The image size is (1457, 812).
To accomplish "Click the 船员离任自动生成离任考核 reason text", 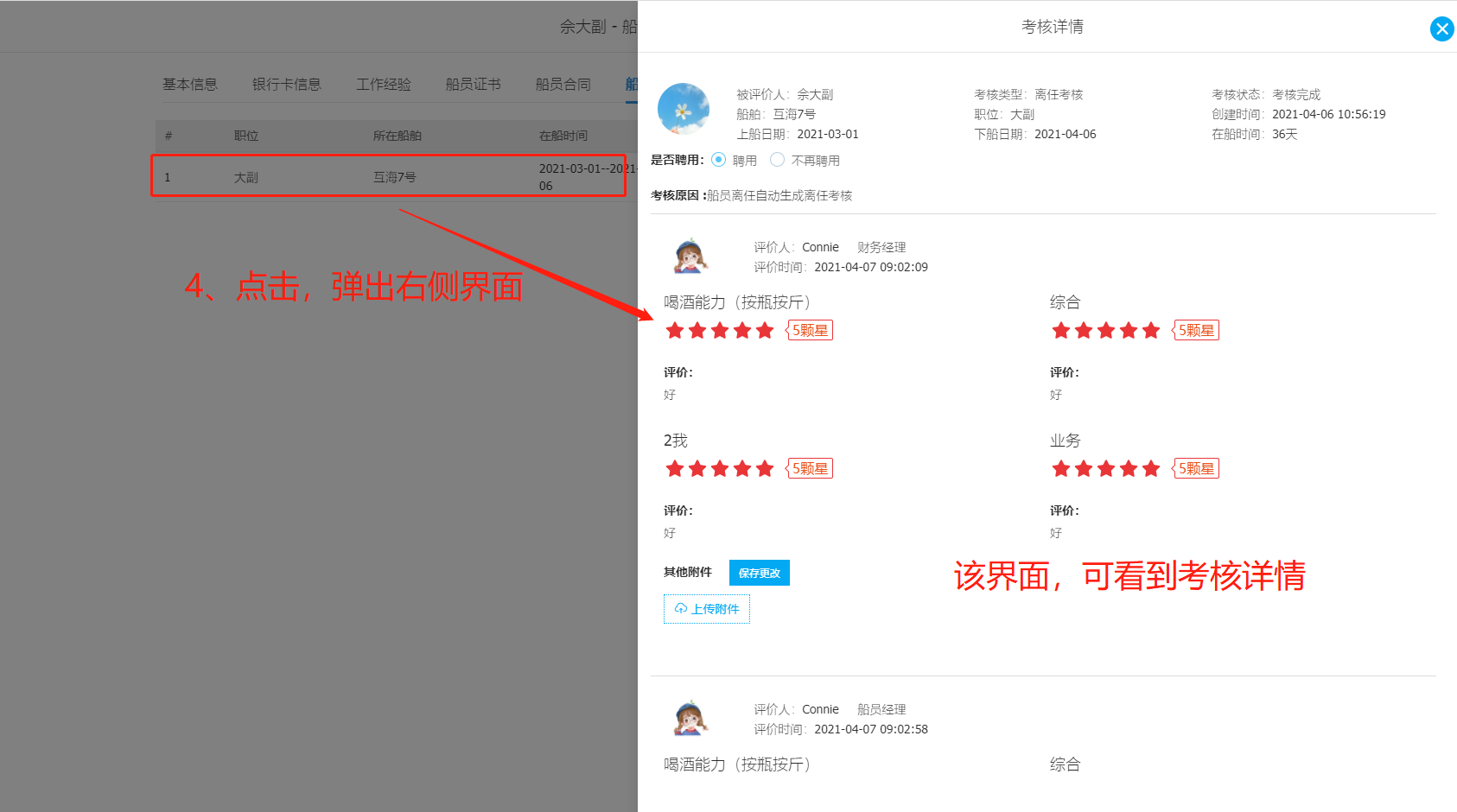I will click(x=779, y=195).
